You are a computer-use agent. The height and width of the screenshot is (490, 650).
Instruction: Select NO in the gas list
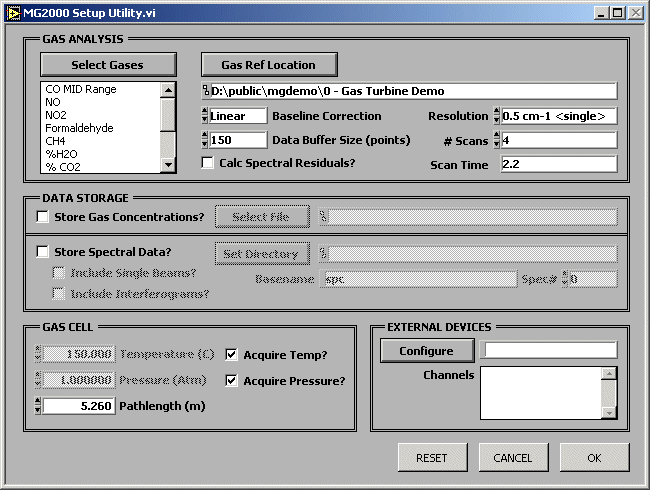[x=53, y=102]
